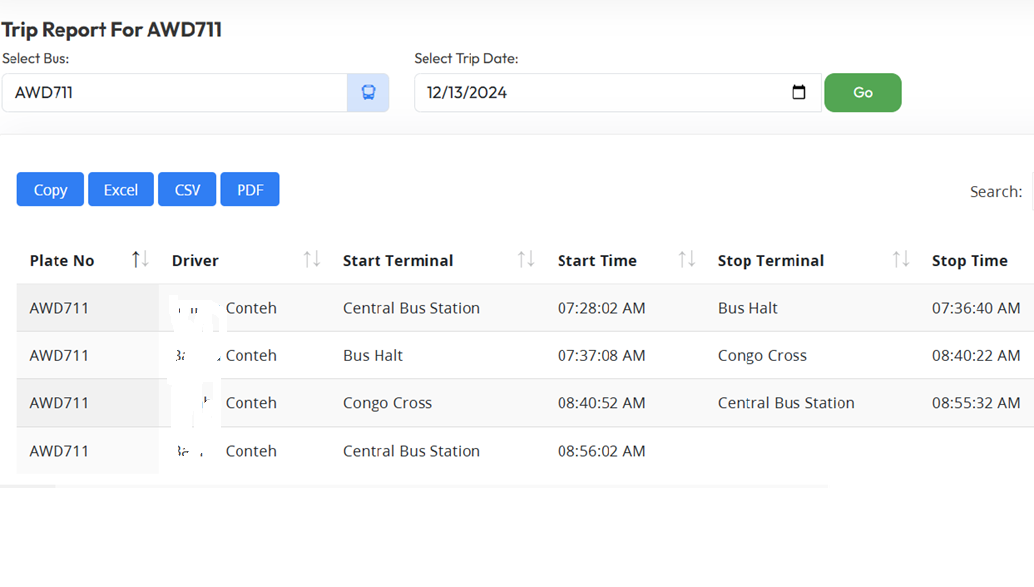Copy the trip table to clipboard

50,190
